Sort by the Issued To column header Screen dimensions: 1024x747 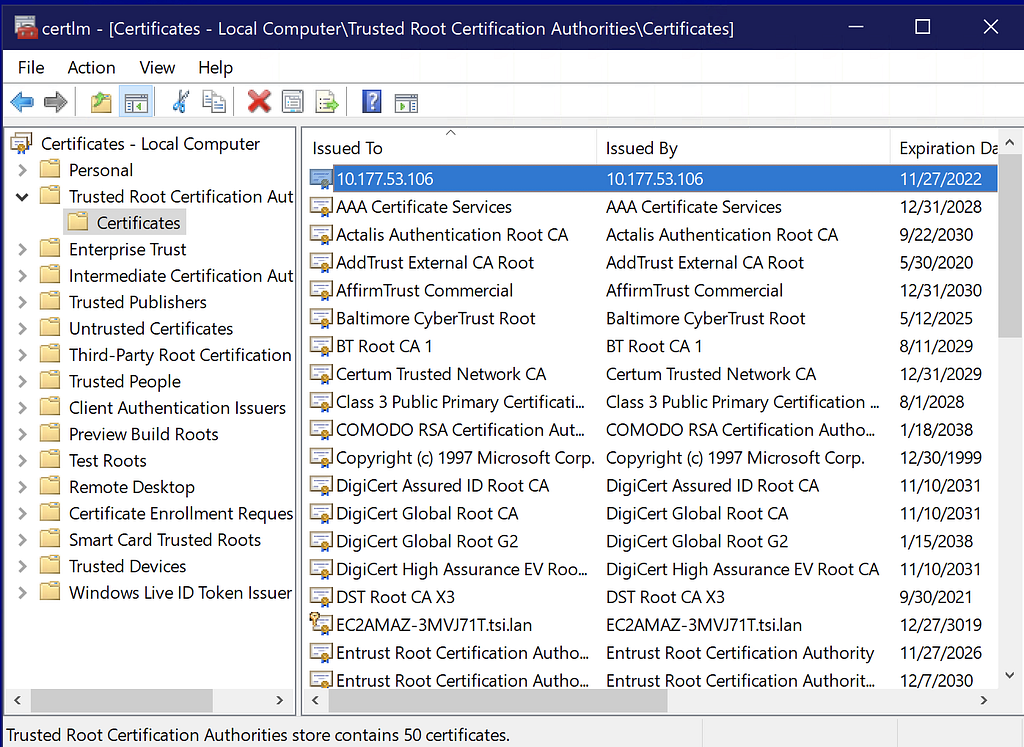pos(451,148)
